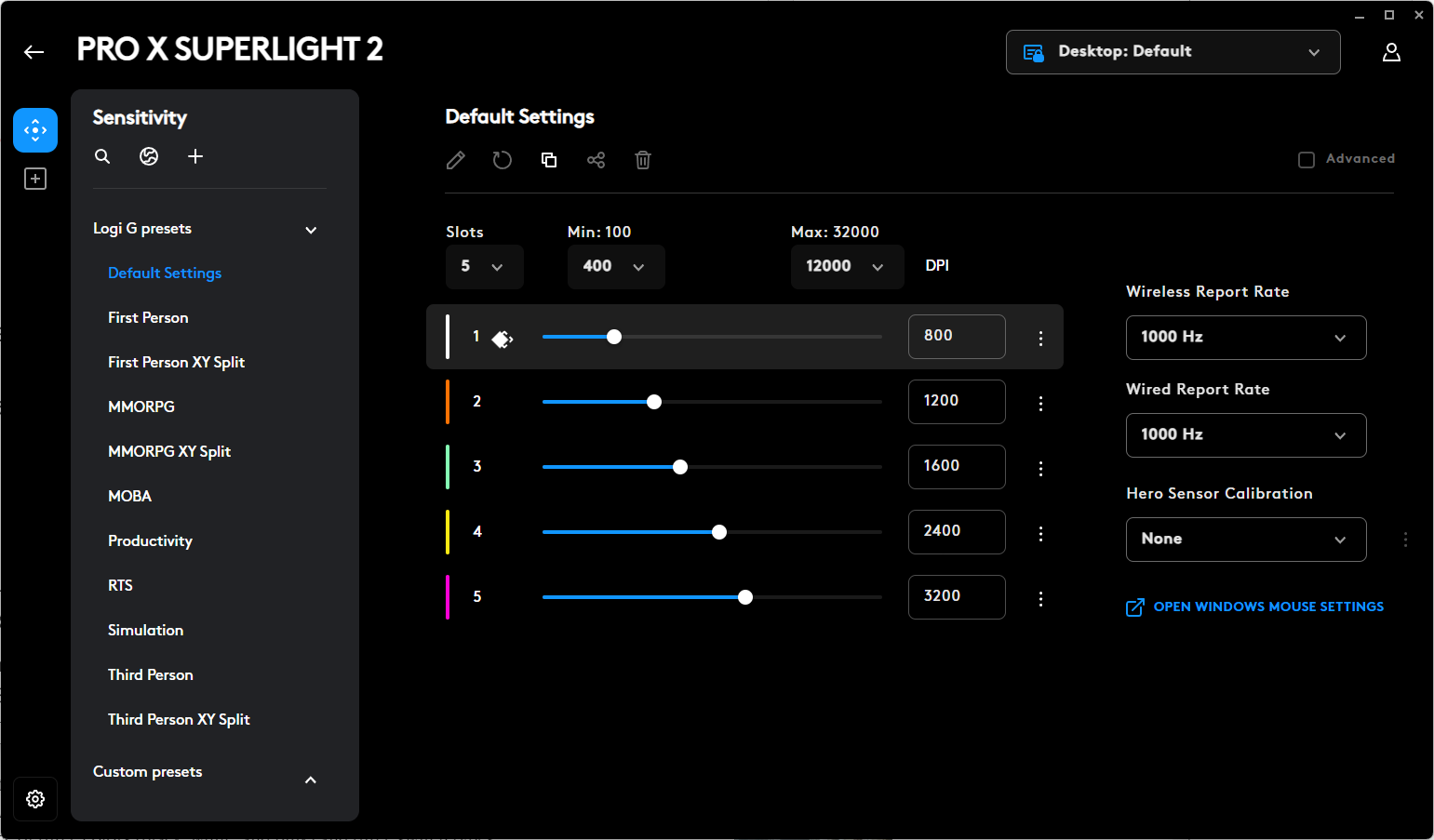Click the 2400 DPI value field
Viewport: 1434px width, 840px height.
point(957,532)
